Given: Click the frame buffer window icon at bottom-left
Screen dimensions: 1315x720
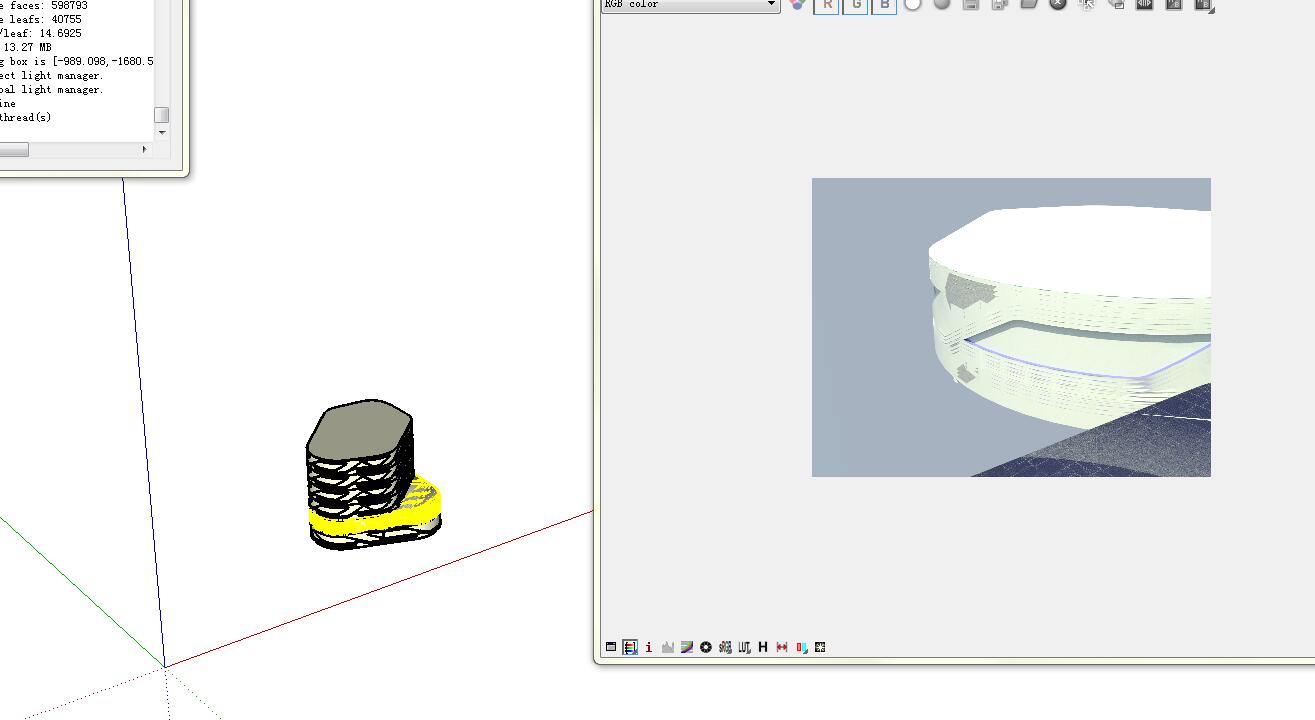Looking at the screenshot, I should coord(611,647).
